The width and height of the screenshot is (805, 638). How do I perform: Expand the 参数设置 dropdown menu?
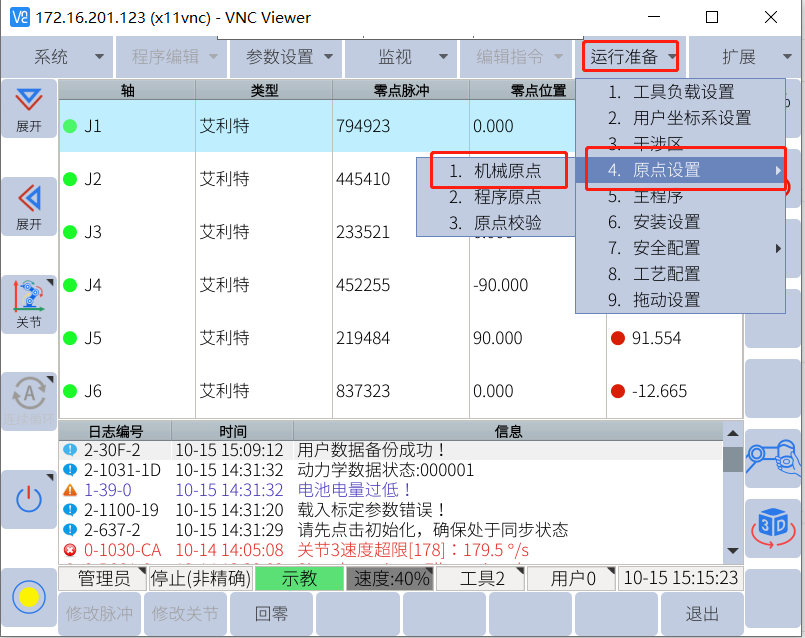(x=286, y=57)
